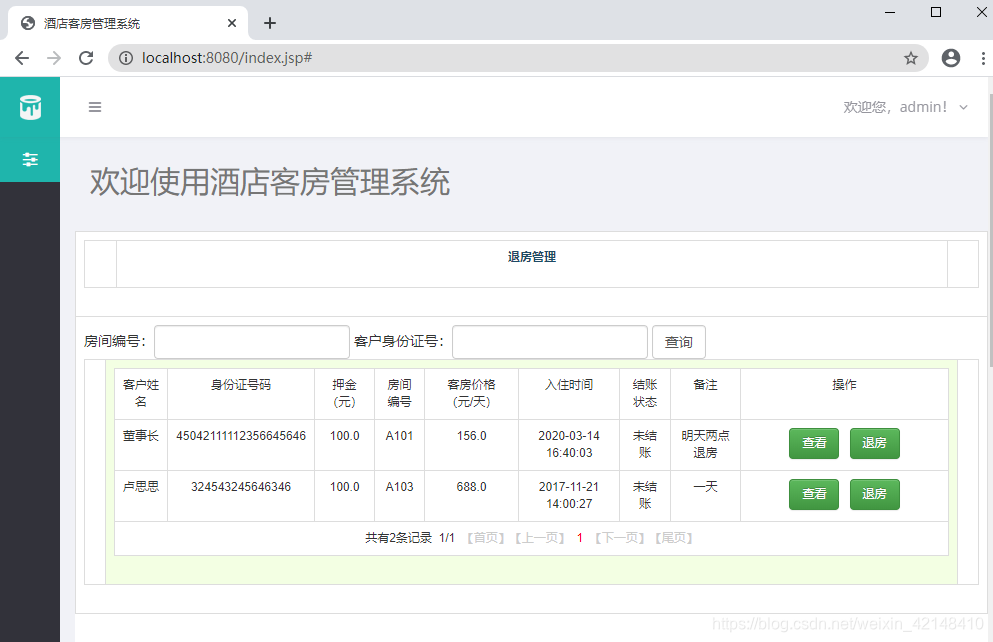Click the 退房管理 heading
Image resolution: width=993 pixels, height=642 pixels.
[532, 257]
